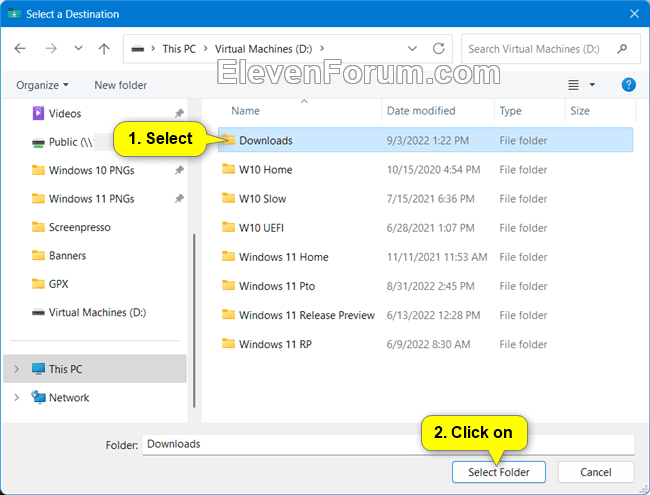The height and width of the screenshot is (495, 650).
Task: Open Windows 10 PNGs in sidebar
Action: click(91, 170)
